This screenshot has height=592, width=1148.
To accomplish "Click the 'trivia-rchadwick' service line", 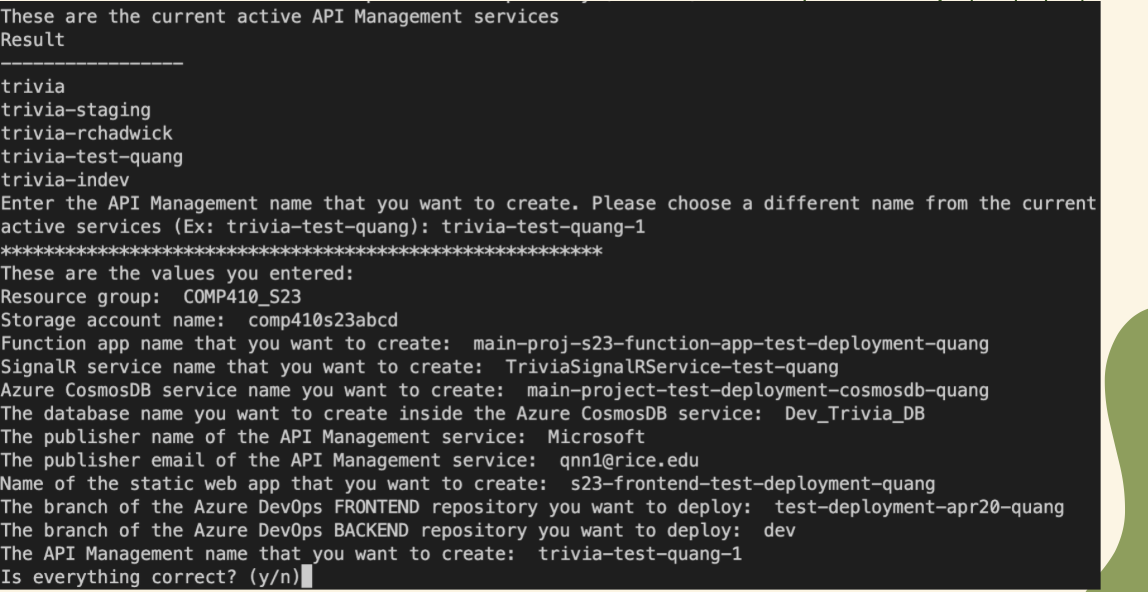I will click(x=86, y=133).
